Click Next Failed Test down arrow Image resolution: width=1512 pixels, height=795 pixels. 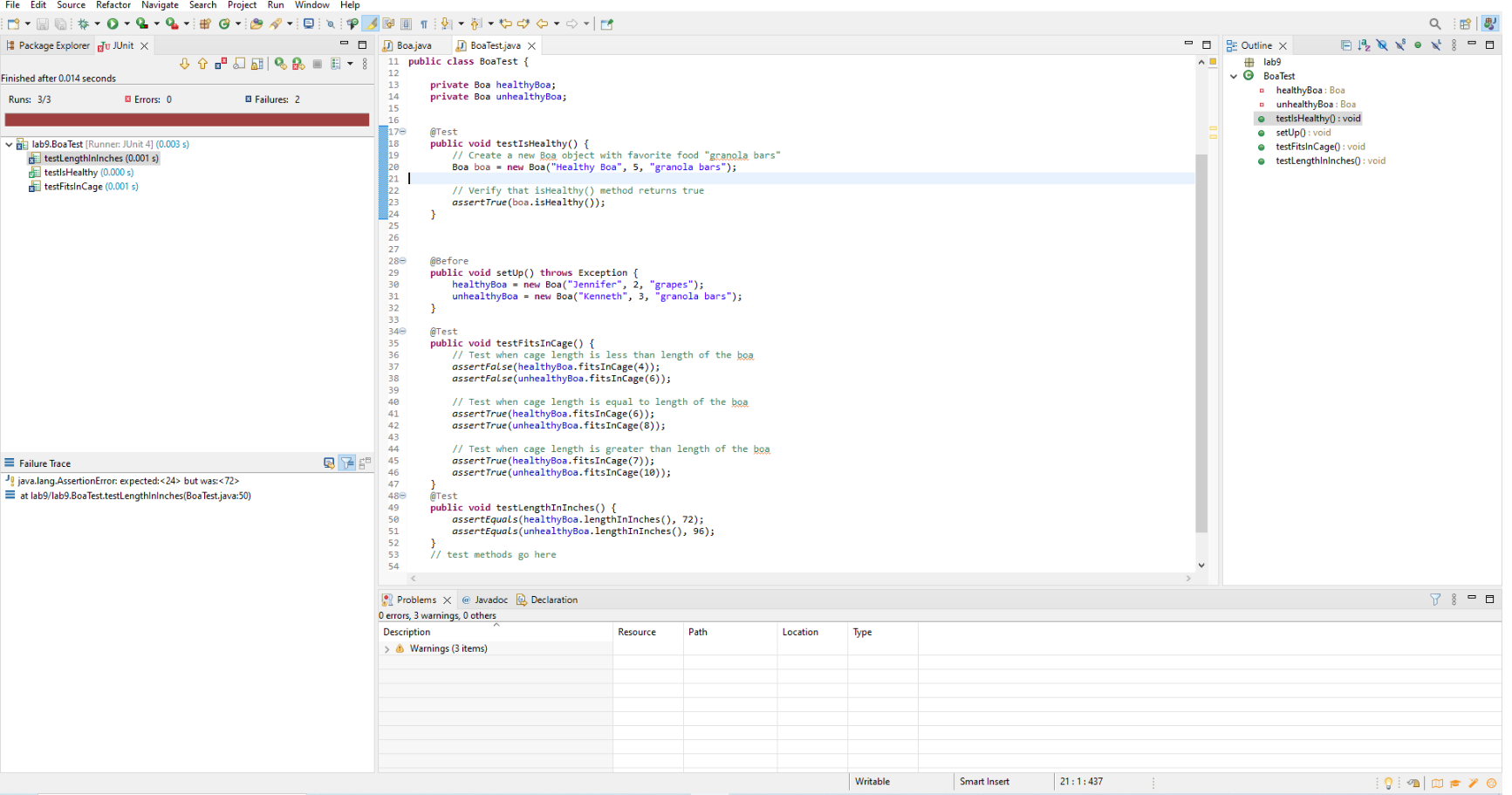click(184, 64)
